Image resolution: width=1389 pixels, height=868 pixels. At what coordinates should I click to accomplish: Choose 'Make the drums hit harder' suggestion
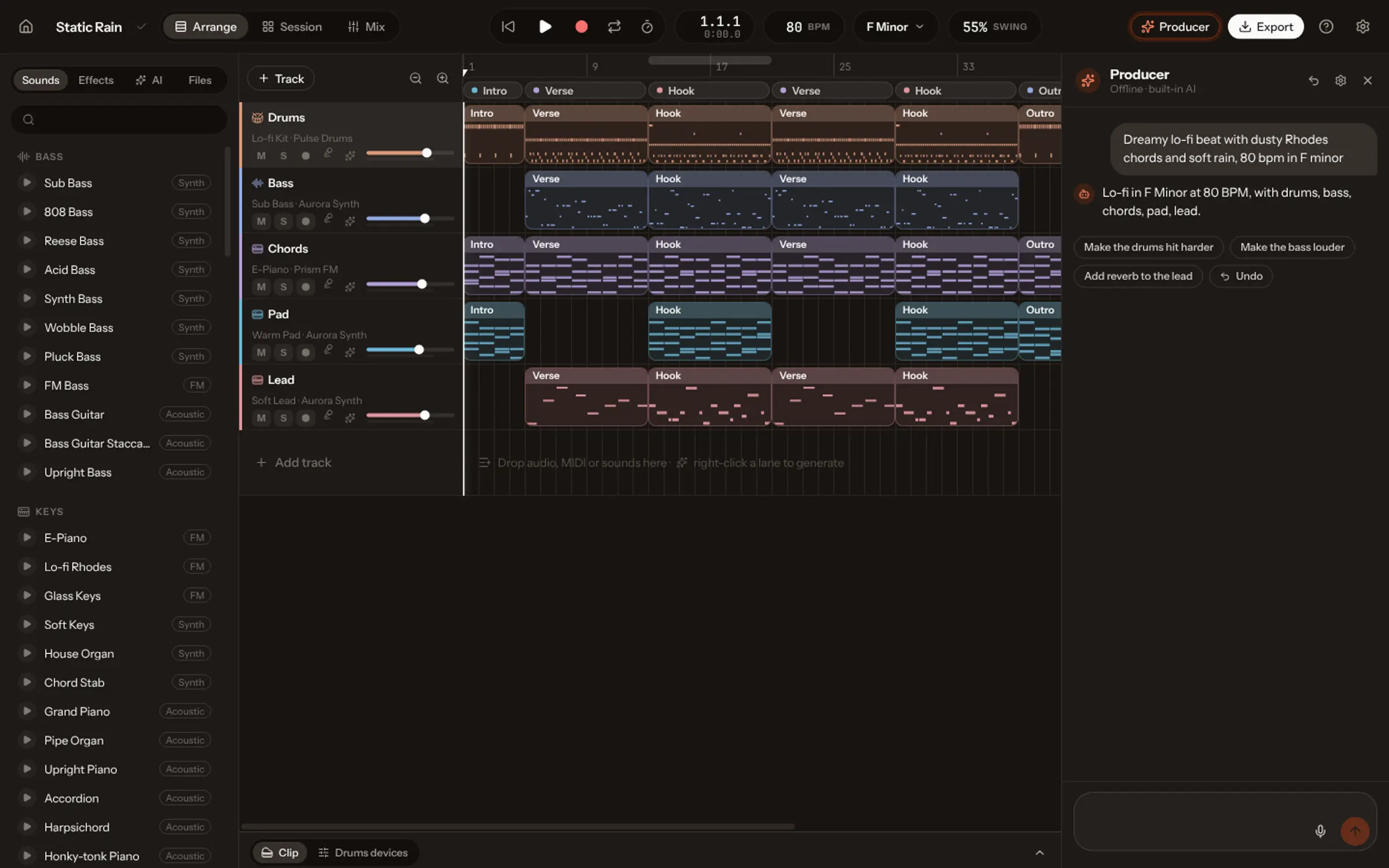pos(1148,247)
